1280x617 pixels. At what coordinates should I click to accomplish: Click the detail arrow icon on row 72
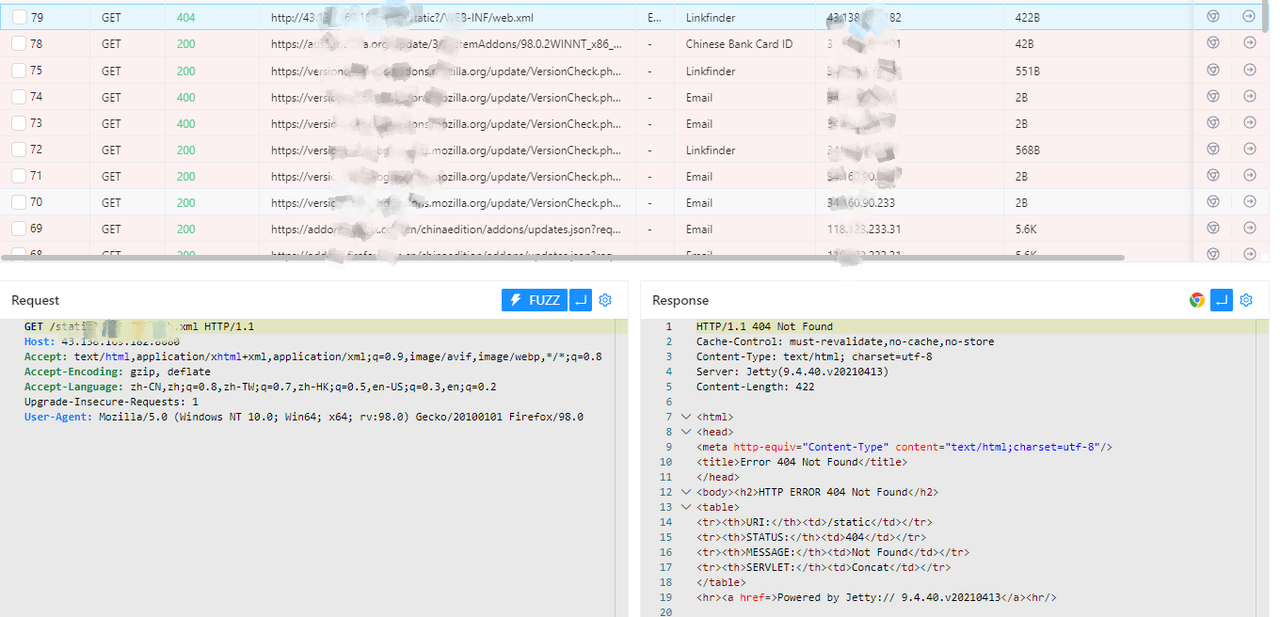coord(1249,149)
